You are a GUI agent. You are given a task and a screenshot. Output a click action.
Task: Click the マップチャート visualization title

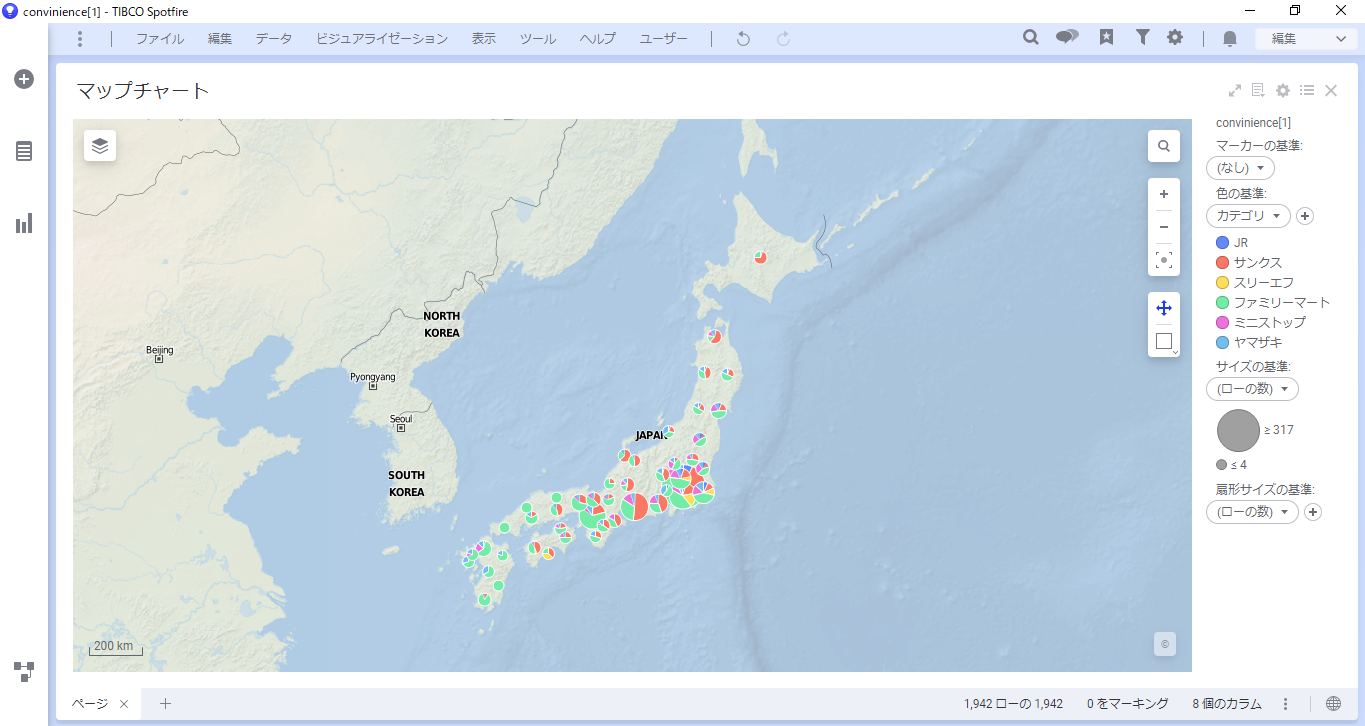(x=143, y=91)
